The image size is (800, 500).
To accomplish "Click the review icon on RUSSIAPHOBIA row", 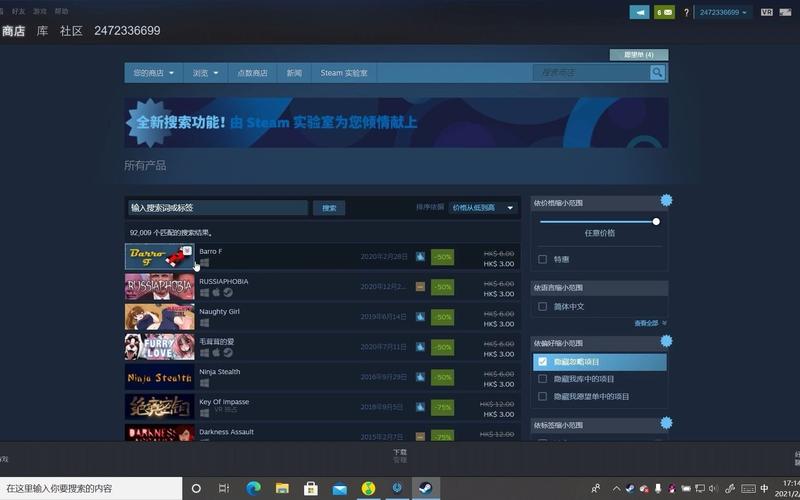I will coord(420,287).
